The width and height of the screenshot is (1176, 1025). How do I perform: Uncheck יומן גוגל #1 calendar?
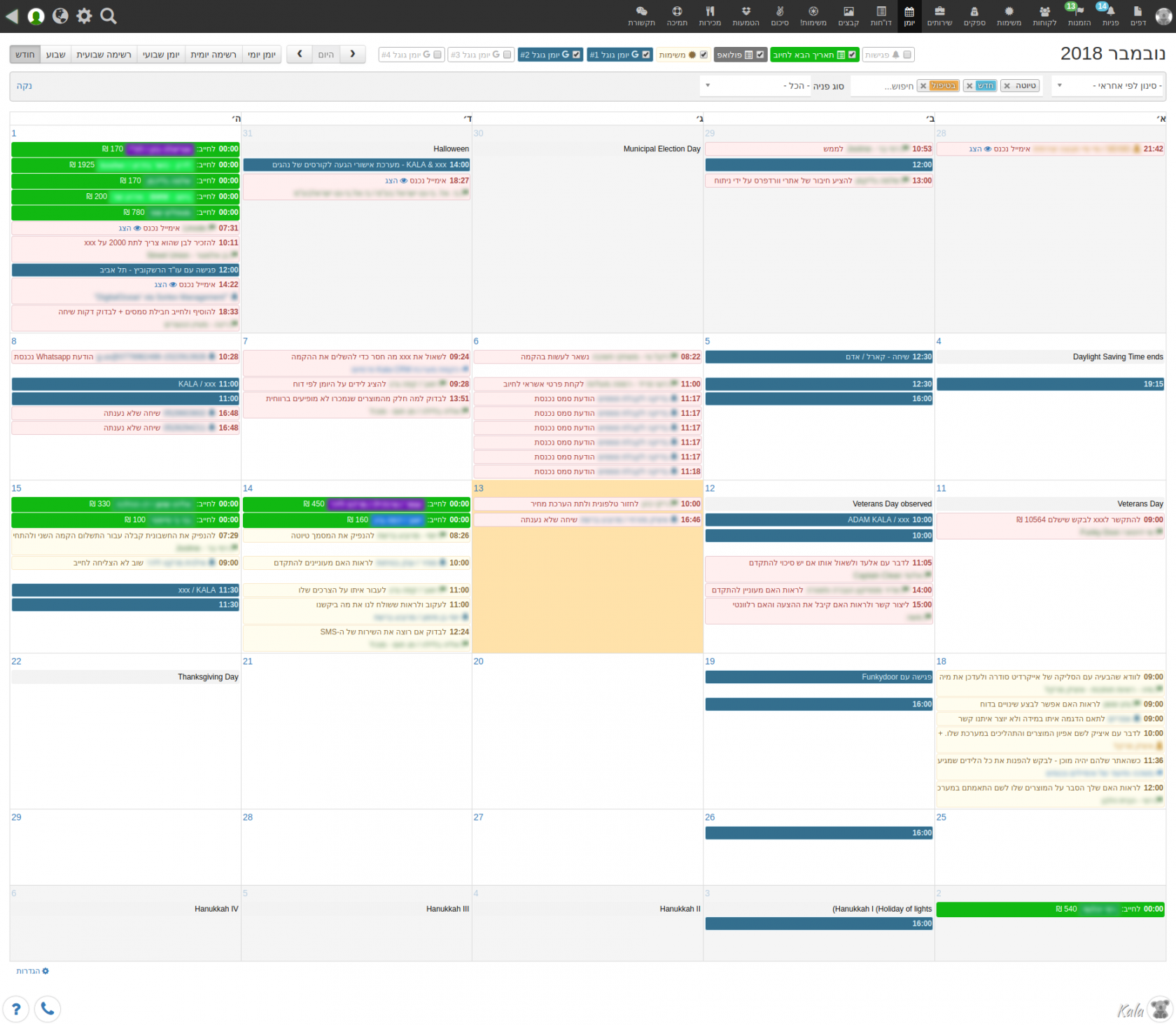click(x=646, y=55)
